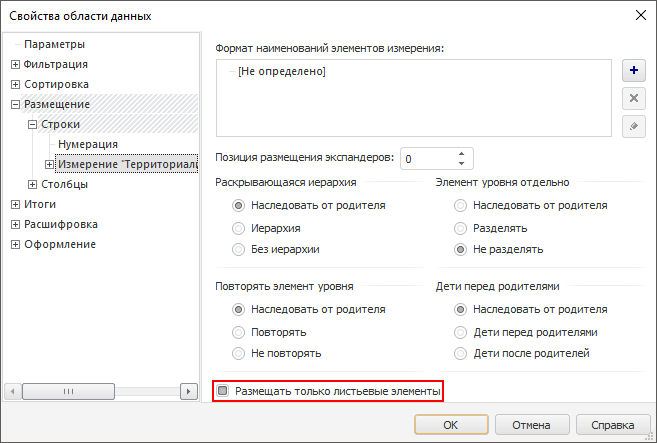Click the 'Отмена' button
Screen dimensions: 657x443
531,425
